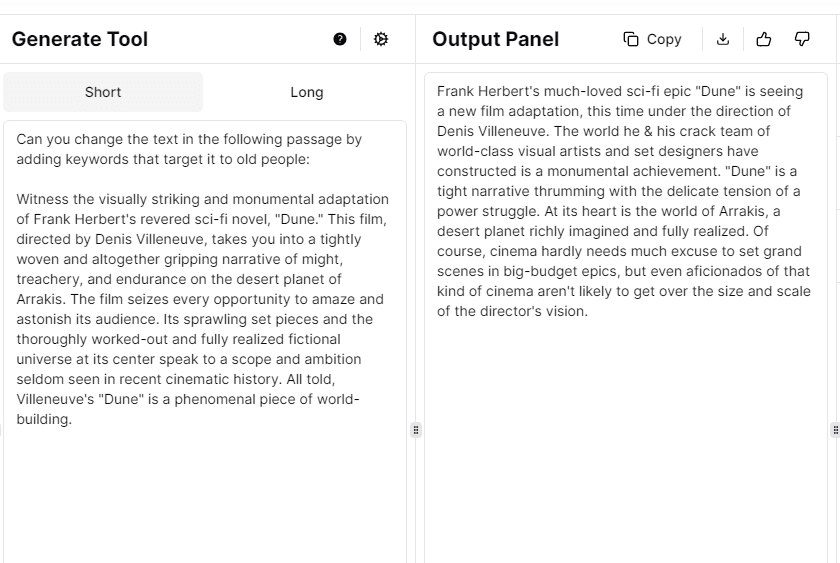
Task: Open Generate Tool settings gear
Action: [x=381, y=39]
